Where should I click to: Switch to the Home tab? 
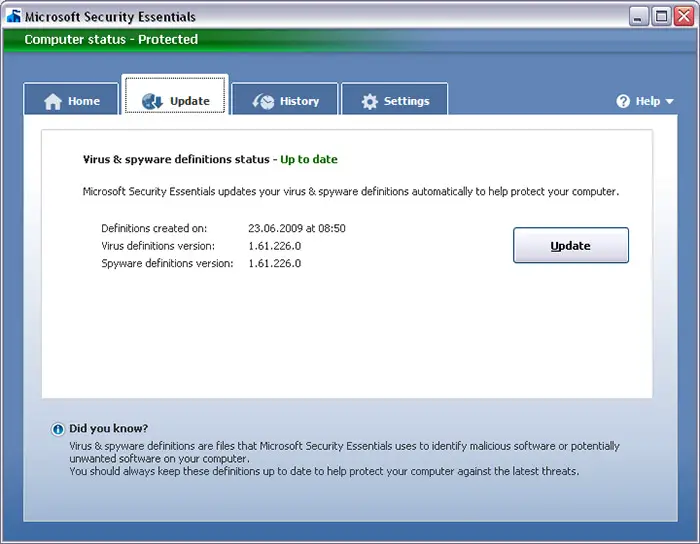coord(71,99)
